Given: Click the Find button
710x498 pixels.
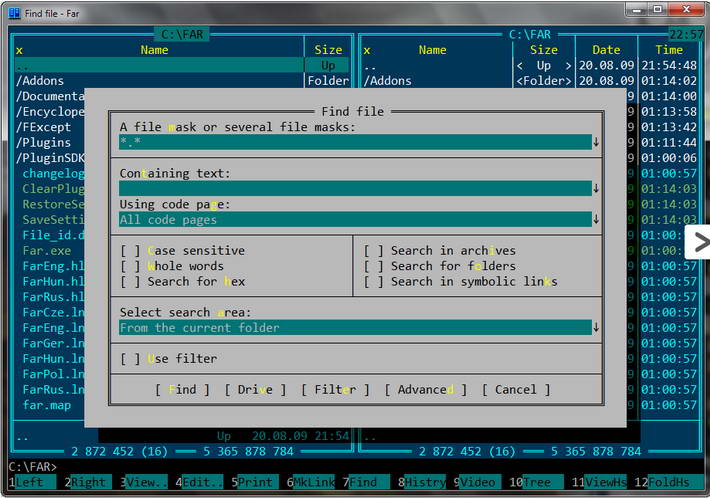Looking at the screenshot, I should pos(182,390).
